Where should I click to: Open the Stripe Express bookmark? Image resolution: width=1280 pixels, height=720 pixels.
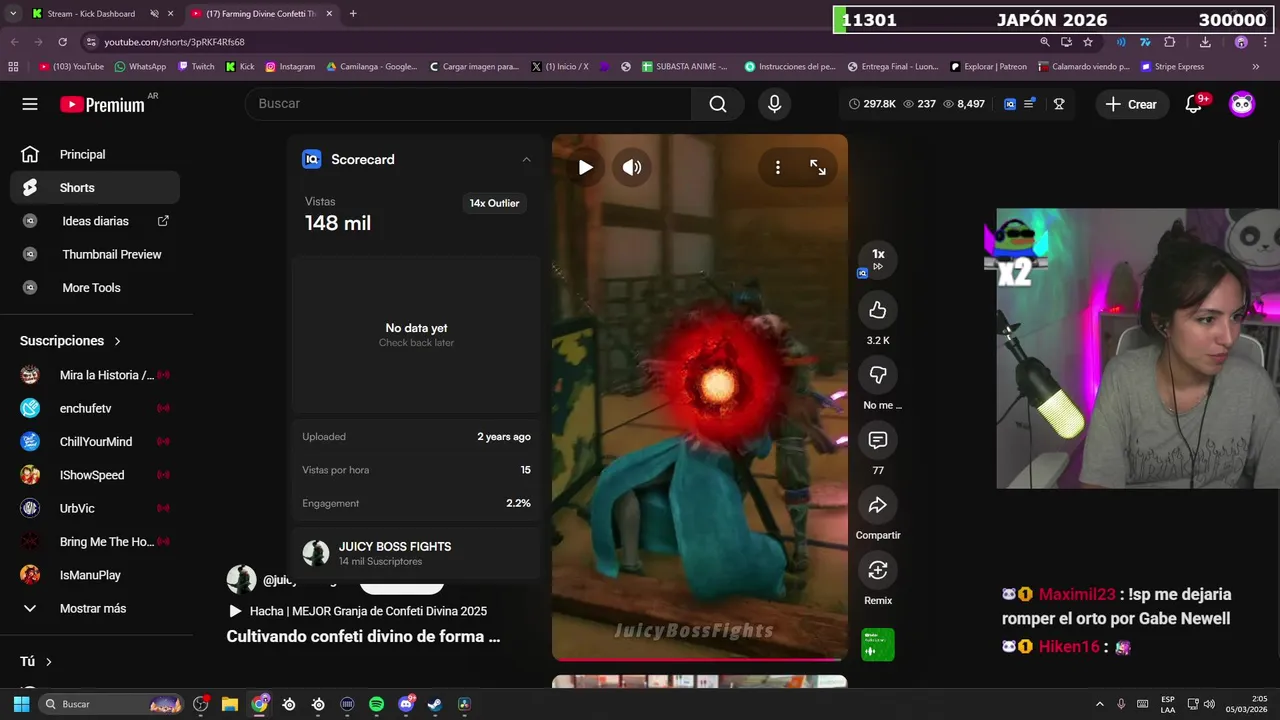1172,67
